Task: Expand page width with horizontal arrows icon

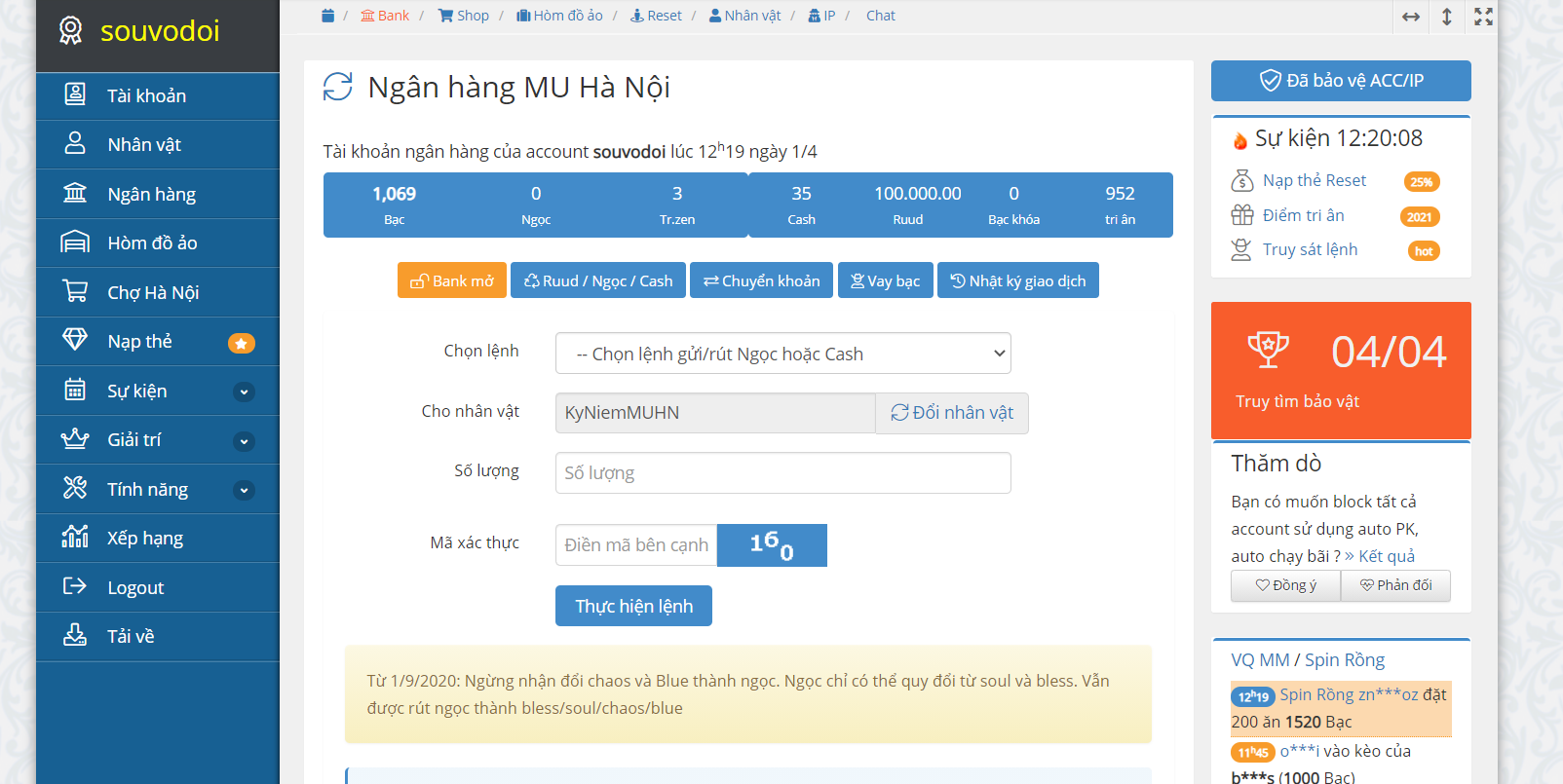Action: point(1410,17)
